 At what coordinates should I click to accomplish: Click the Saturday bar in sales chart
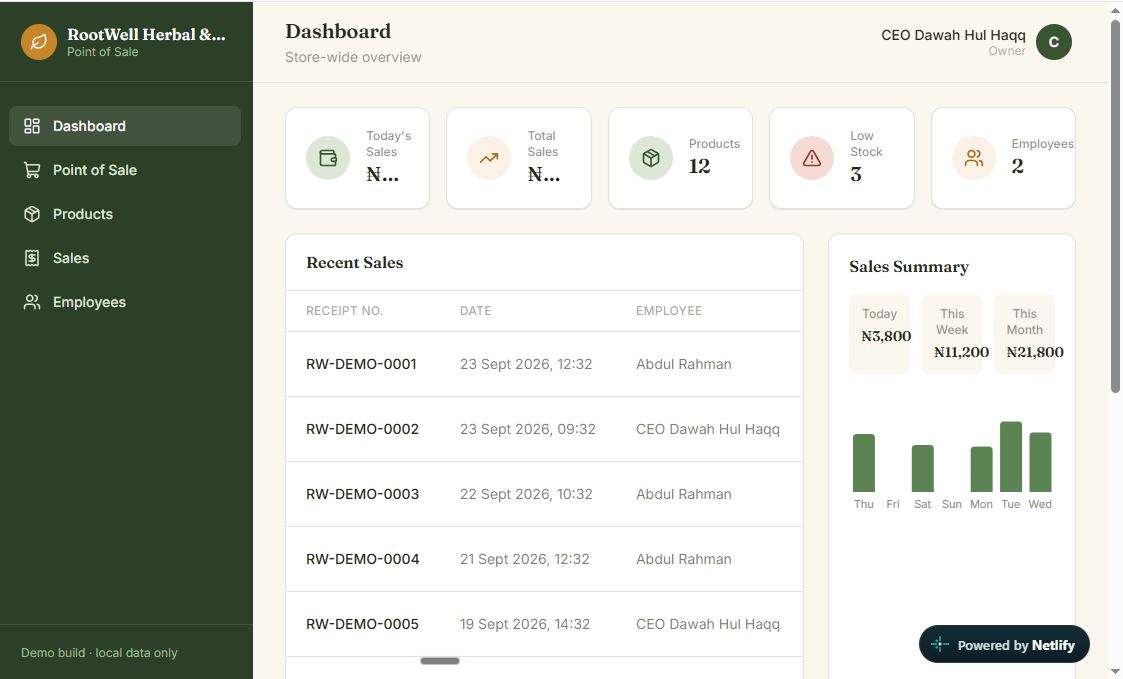pyautogui.click(x=922, y=468)
